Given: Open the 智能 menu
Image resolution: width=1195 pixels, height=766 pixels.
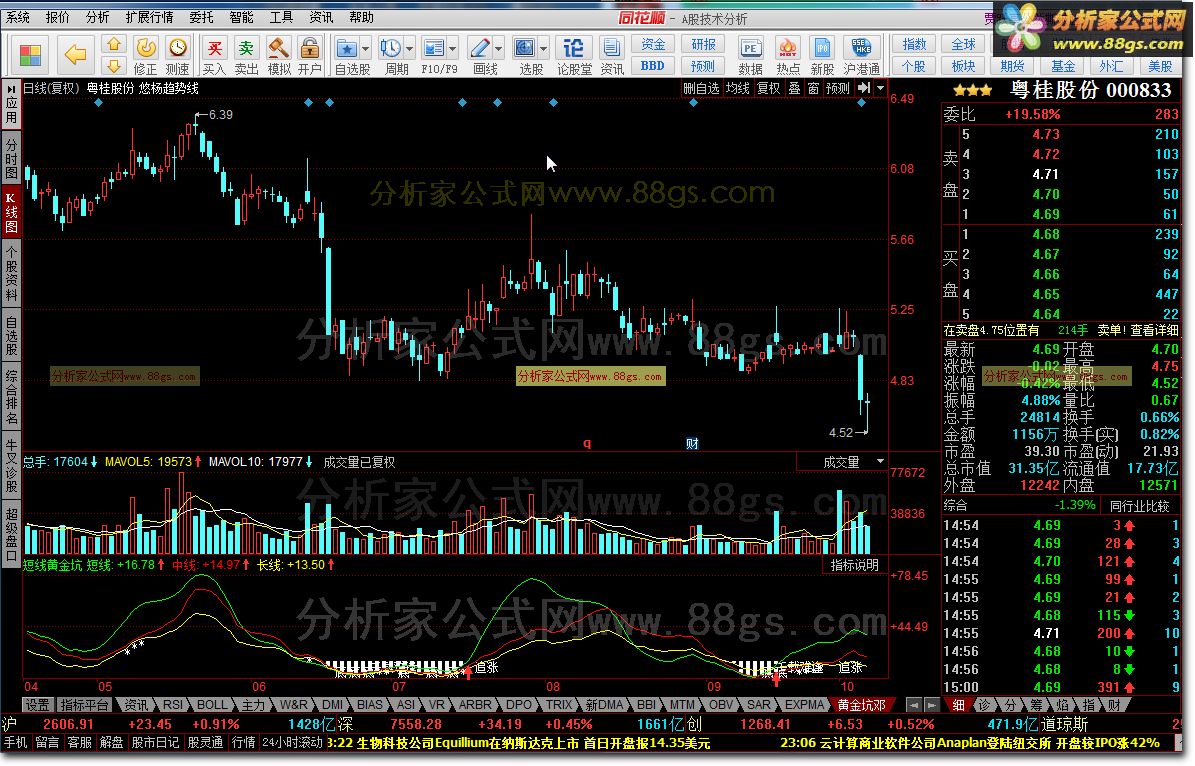Looking at the screenshot, I should [x=242, y=17].
